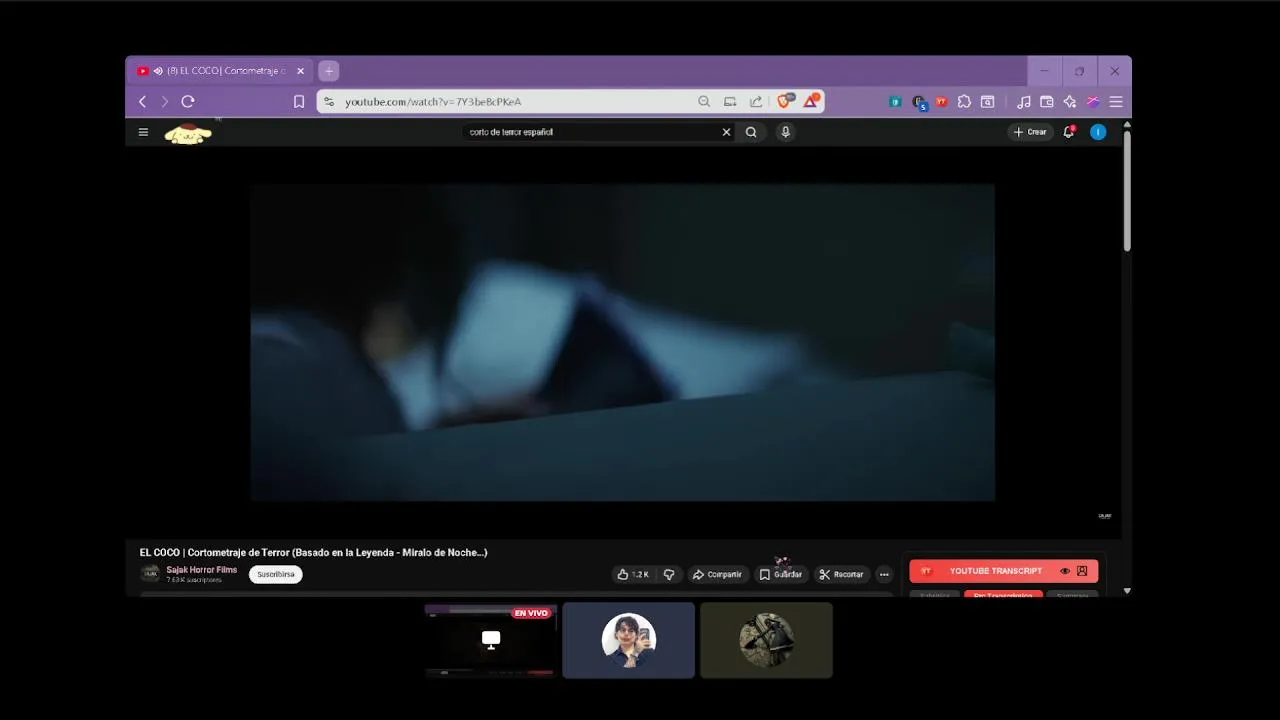Subscribe with the Suscribirse button
The image size is (1280, 720).
pos(276,574)
